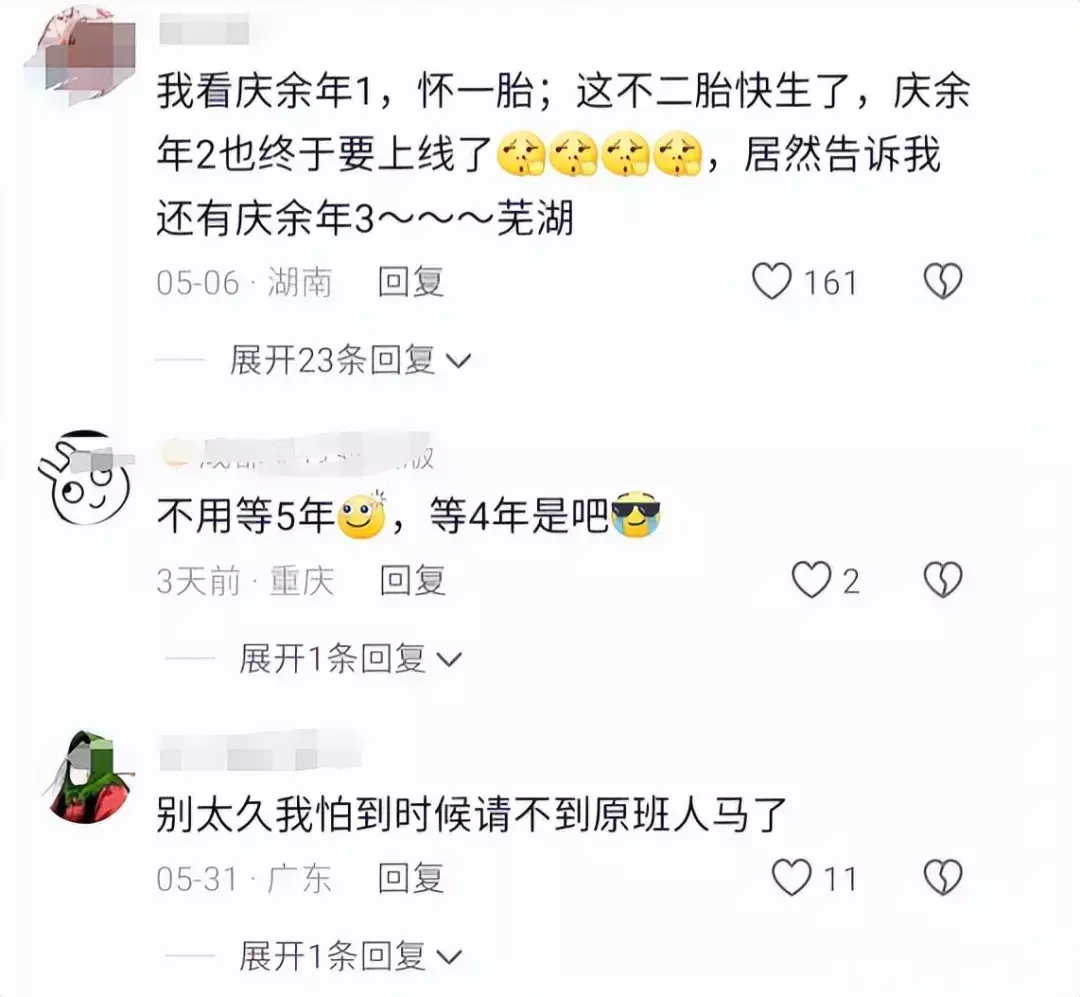Reply to the 湖南 comment via 回复
This screenshot has height=997, width=1080.
(x=411, y=282)
